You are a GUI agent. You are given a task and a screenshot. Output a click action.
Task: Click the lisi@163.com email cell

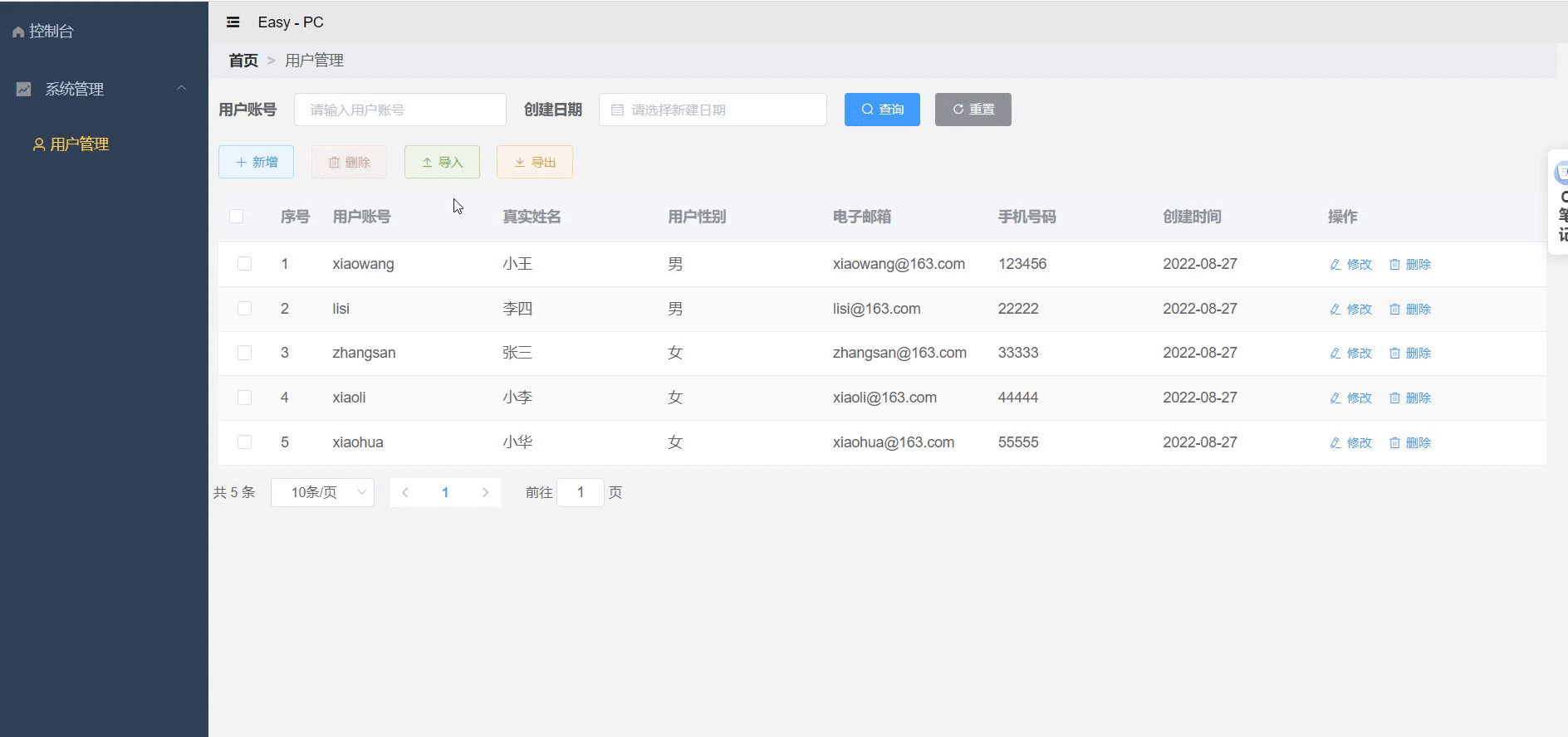coord(877,309)
